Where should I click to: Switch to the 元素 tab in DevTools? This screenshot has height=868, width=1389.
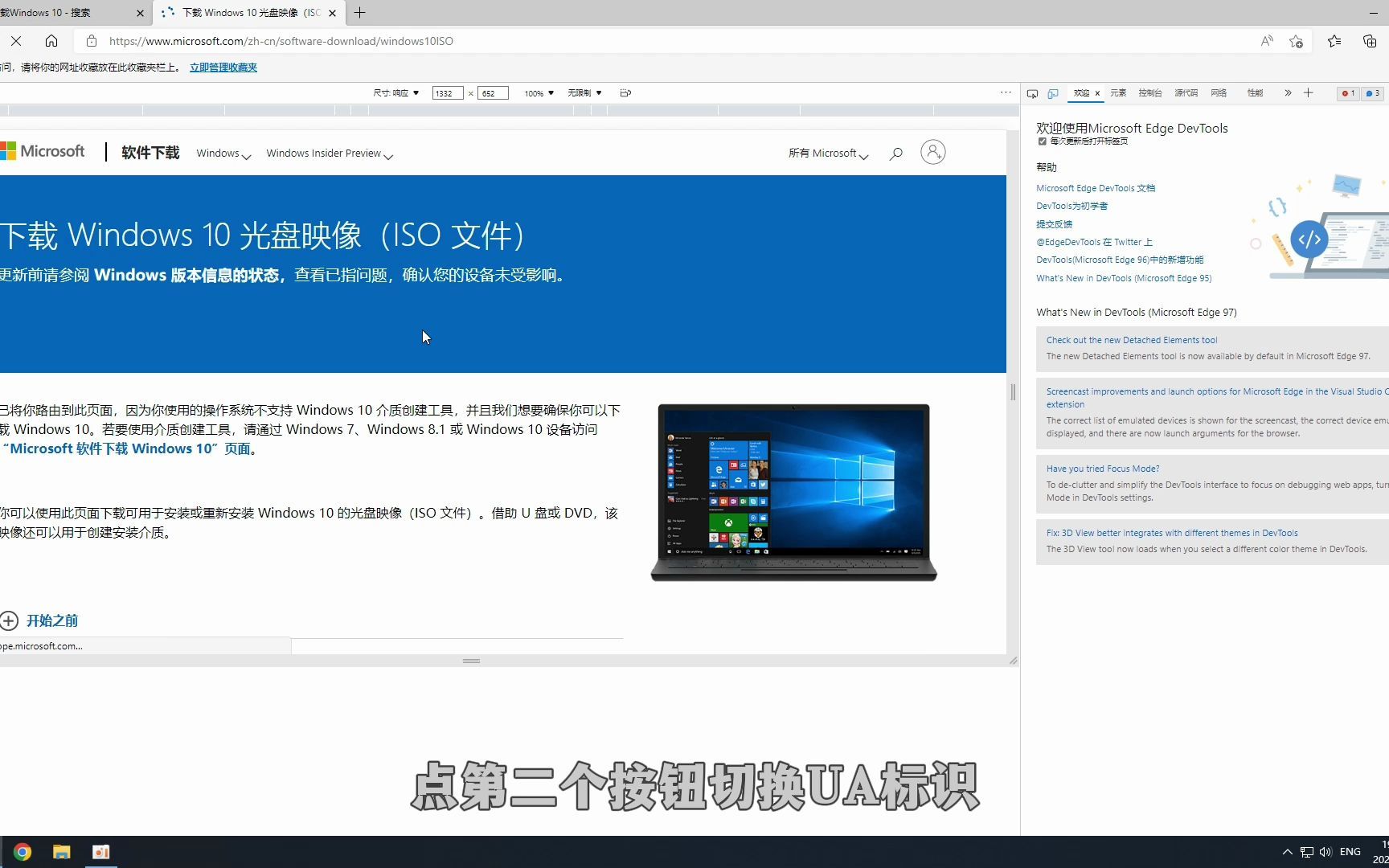[x=1118, y=93]
